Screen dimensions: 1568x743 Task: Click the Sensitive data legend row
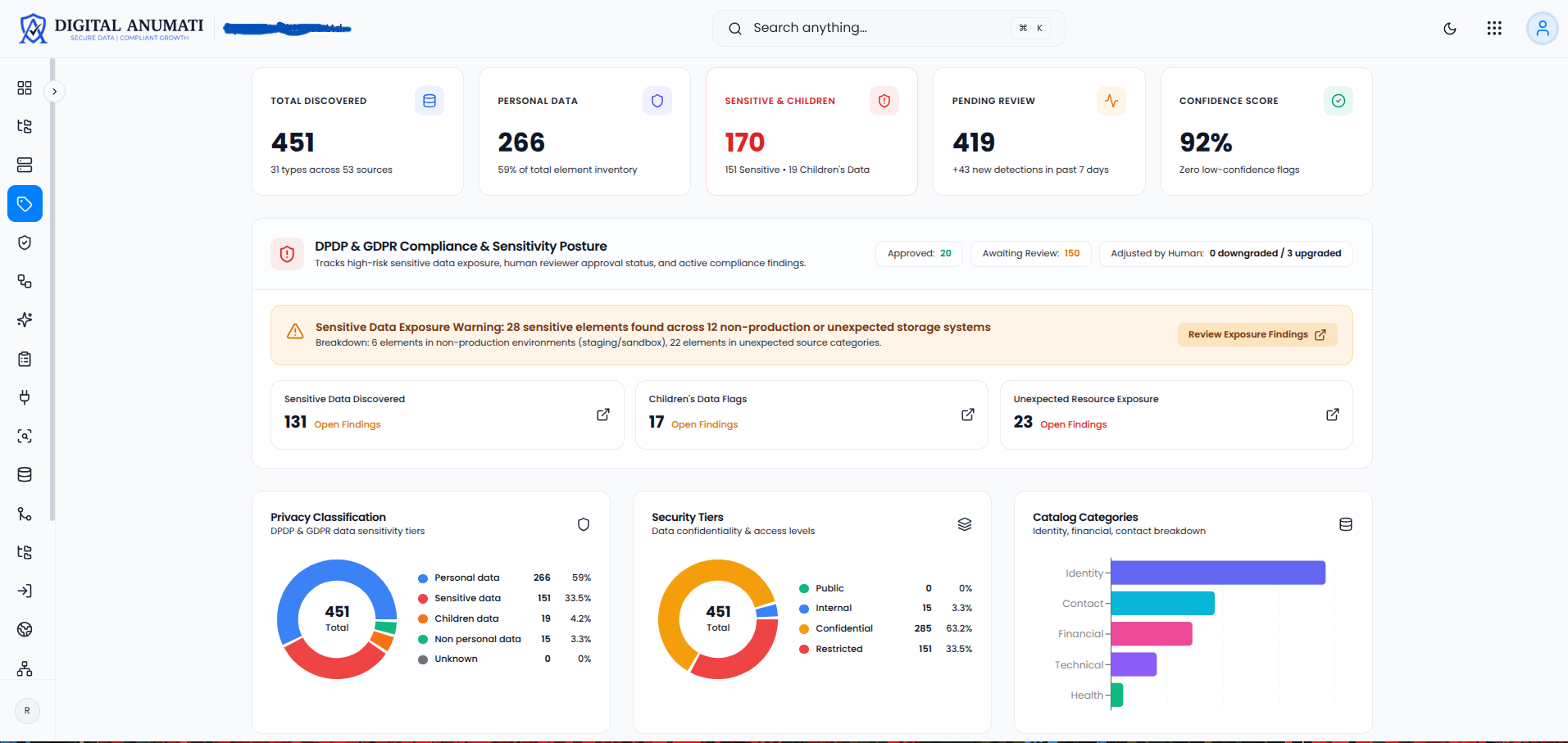pos(504,598)
